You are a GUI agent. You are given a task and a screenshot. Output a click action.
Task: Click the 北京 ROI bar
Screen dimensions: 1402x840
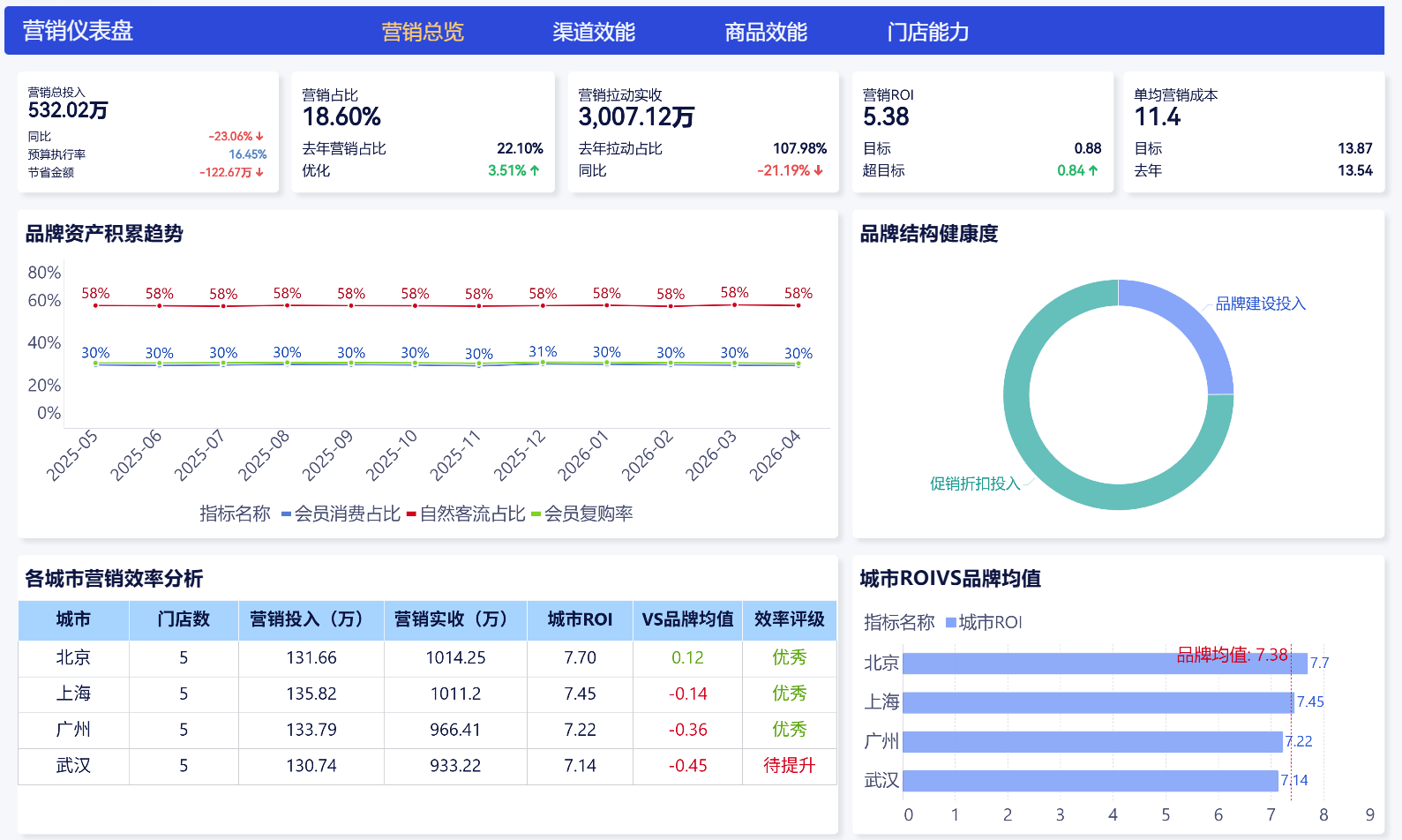(x=1105, y=663)
